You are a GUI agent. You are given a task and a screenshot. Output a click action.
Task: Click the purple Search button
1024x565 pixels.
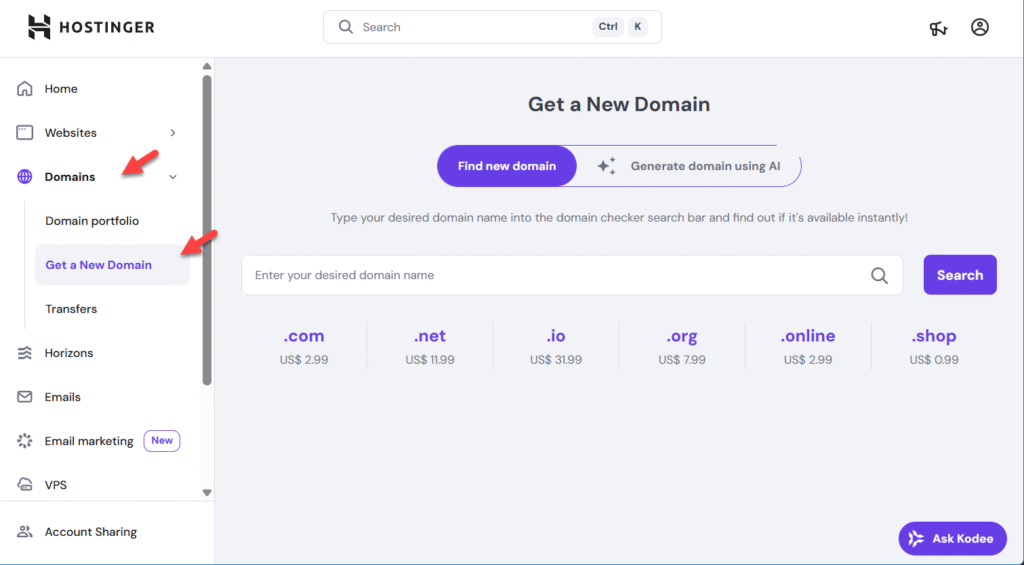[960, 275]
